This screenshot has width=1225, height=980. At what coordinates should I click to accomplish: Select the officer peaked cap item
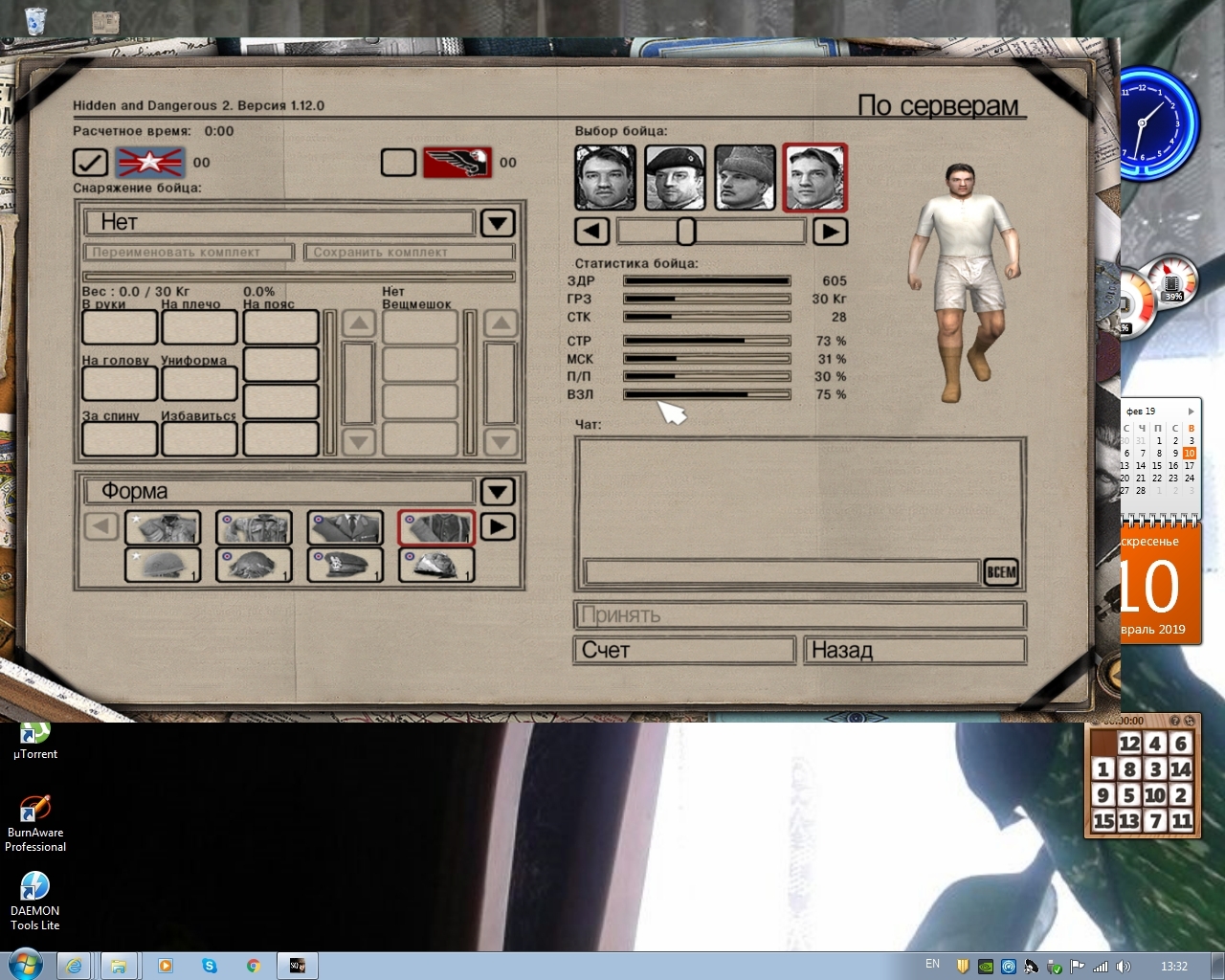pyautogui.click(x=345, y=565)
